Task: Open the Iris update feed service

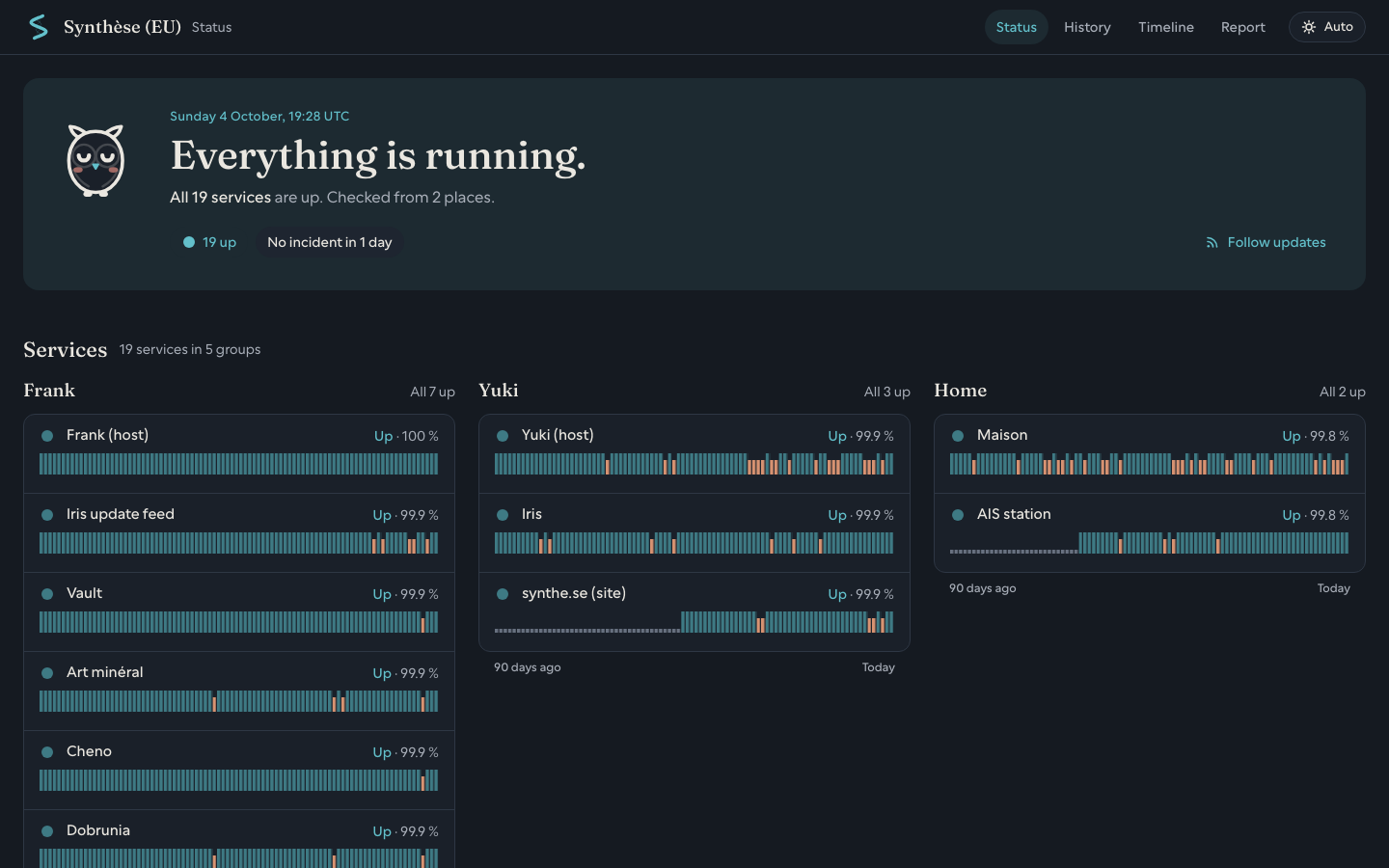Action: (x=239, y=533)
